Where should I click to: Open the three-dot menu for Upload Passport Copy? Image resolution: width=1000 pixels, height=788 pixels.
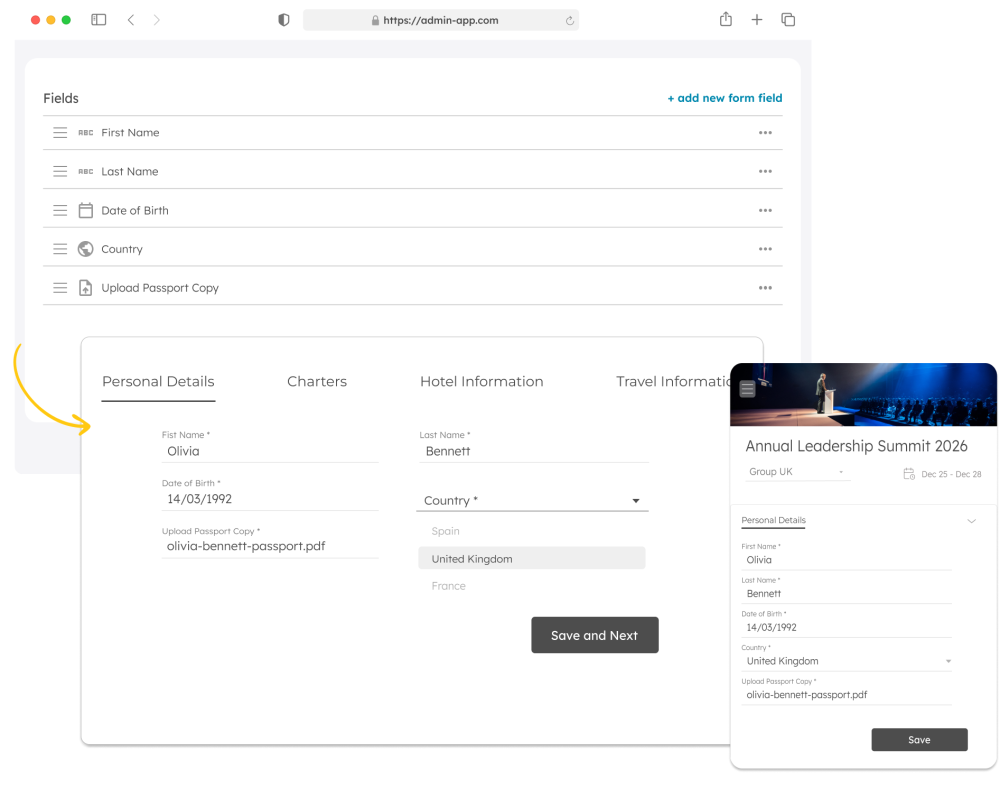pos(765,288)
